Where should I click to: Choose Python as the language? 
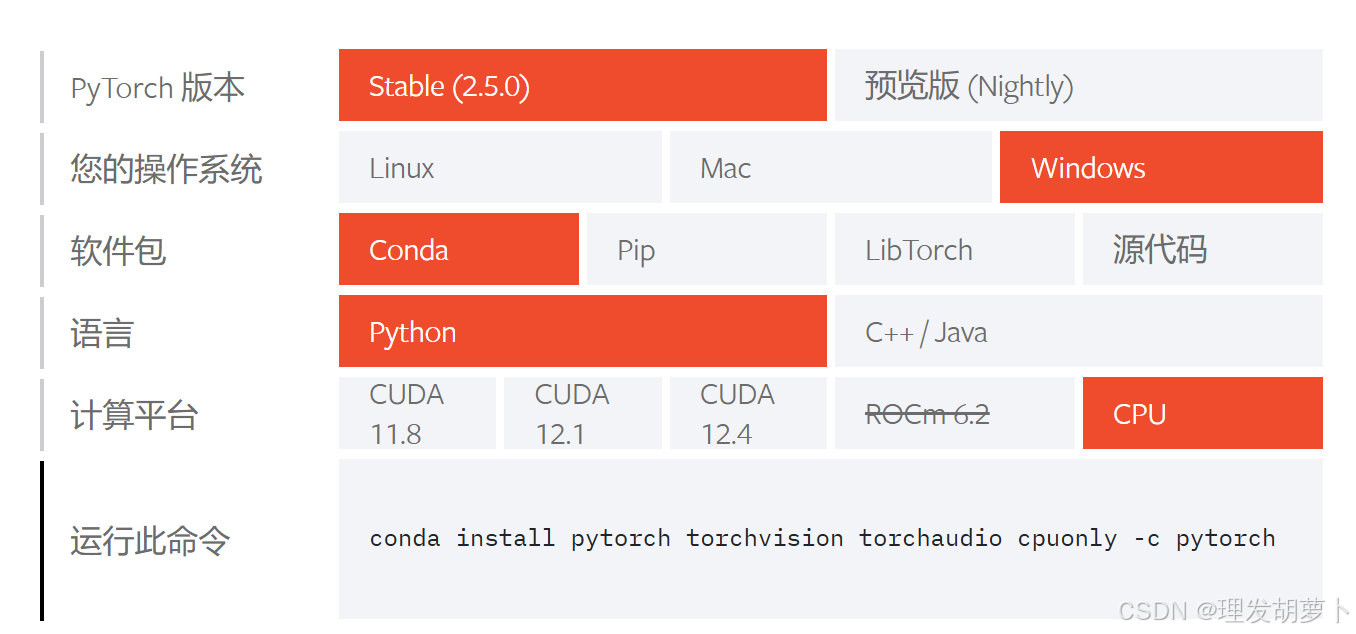pos(583,331)
